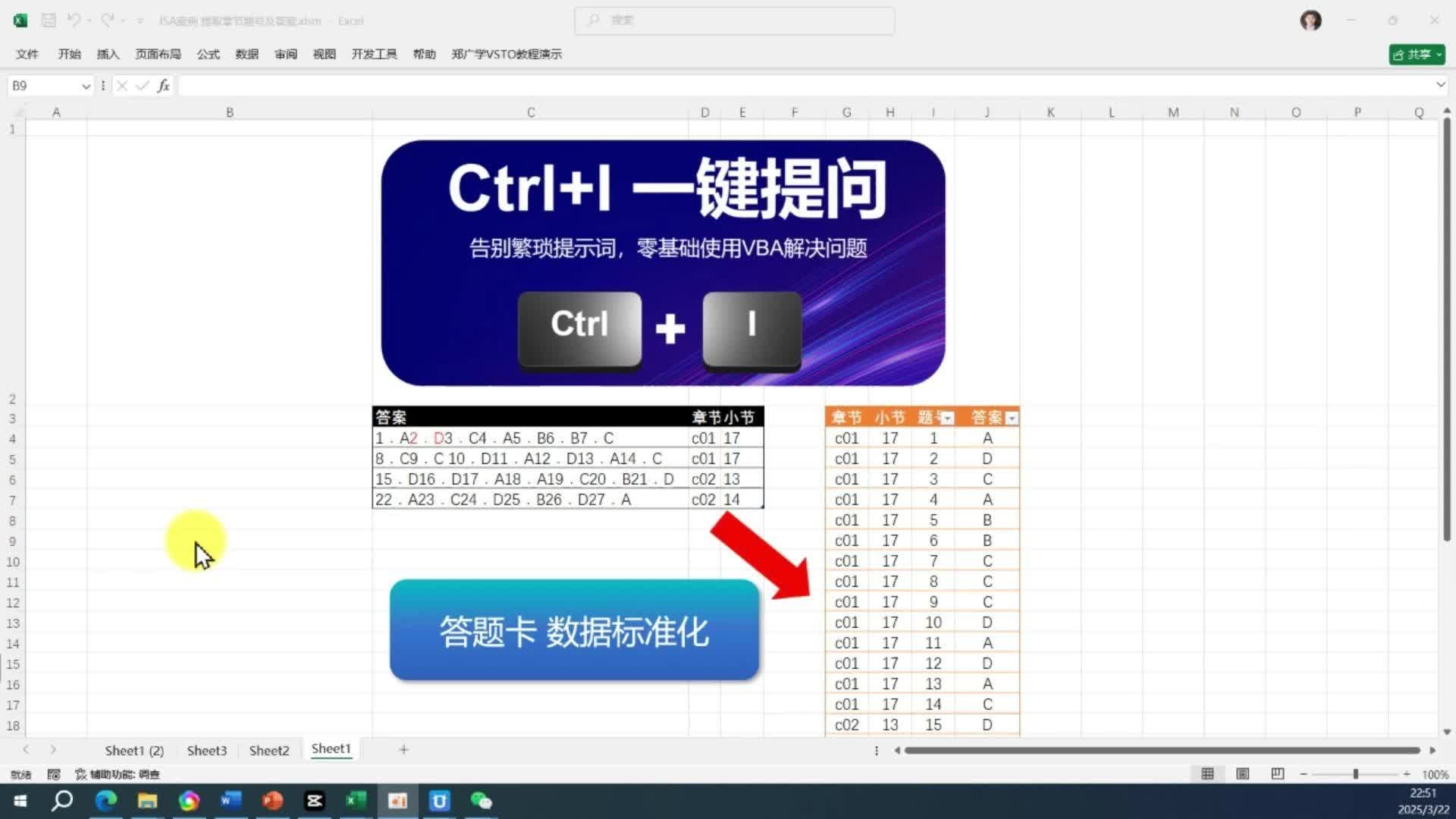
Task: Select Normal view mode toggle
Action: click(x=1207, y=773)
